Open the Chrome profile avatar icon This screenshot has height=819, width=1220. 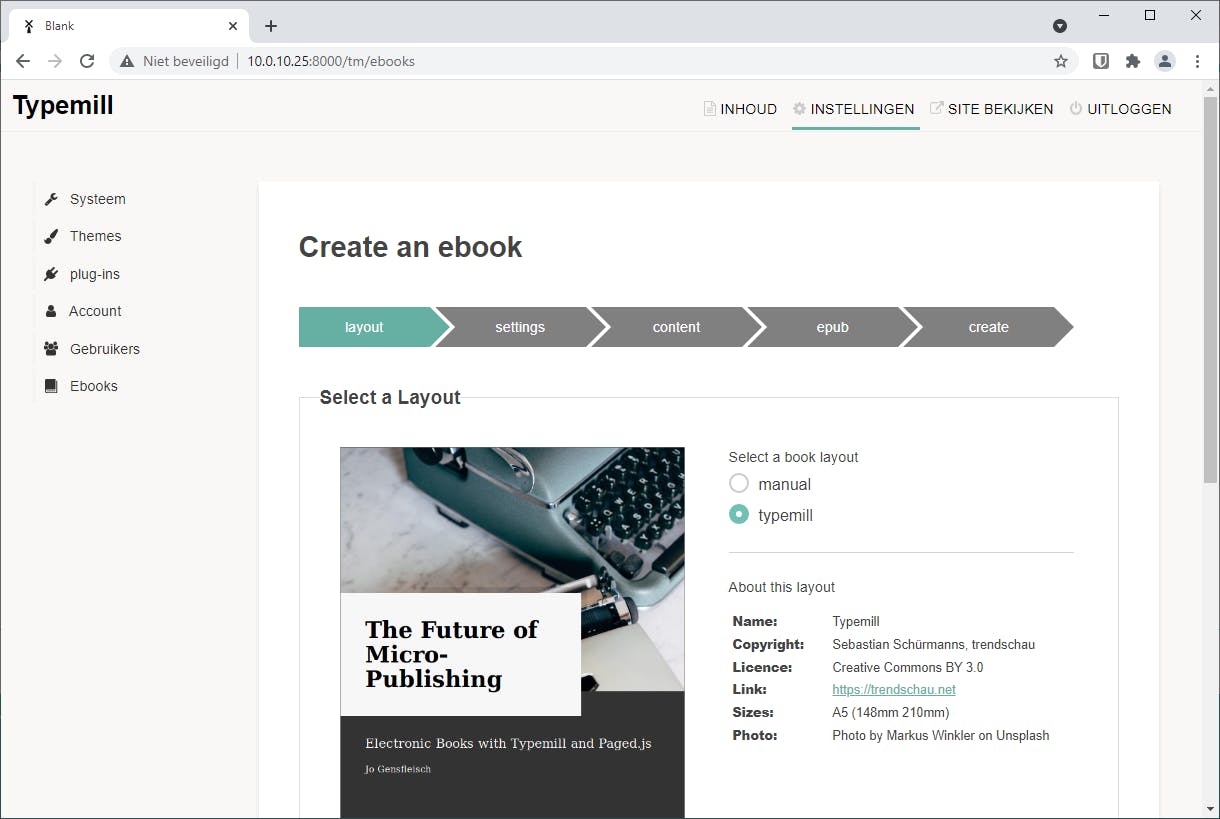pyautogui.click(x=1165, y=61)
